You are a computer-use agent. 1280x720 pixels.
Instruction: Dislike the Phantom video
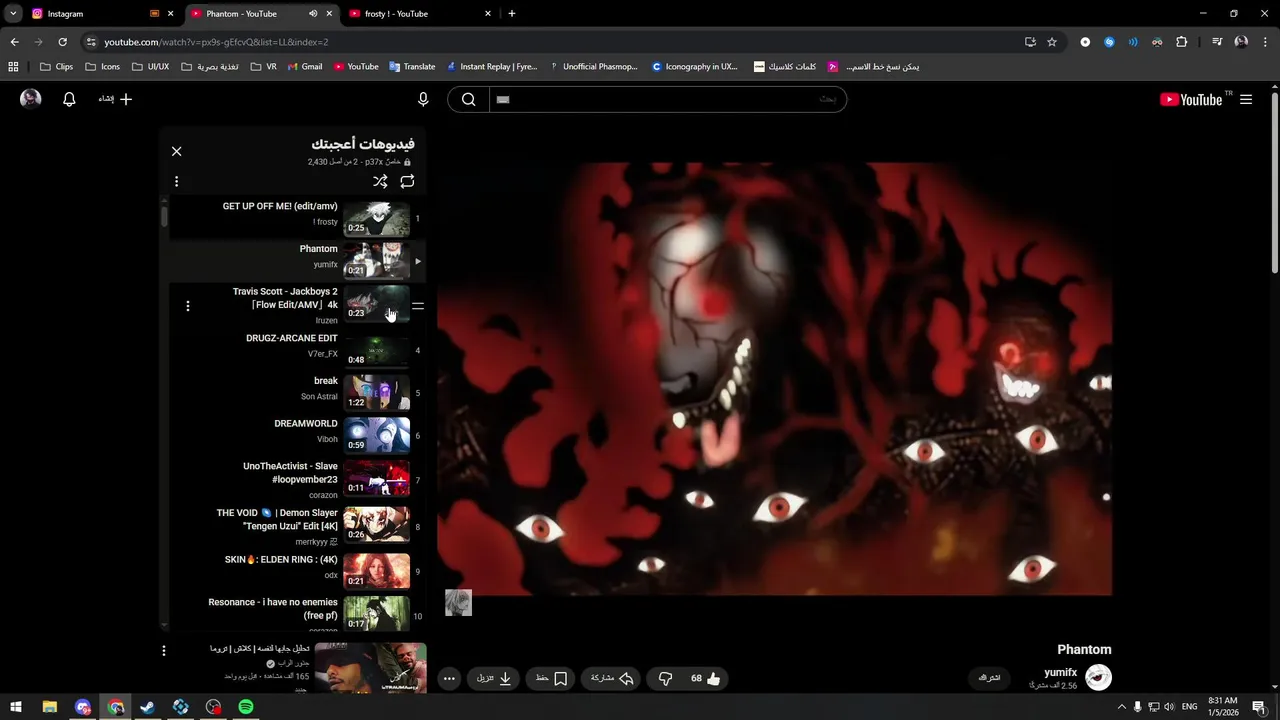point(665,678)
